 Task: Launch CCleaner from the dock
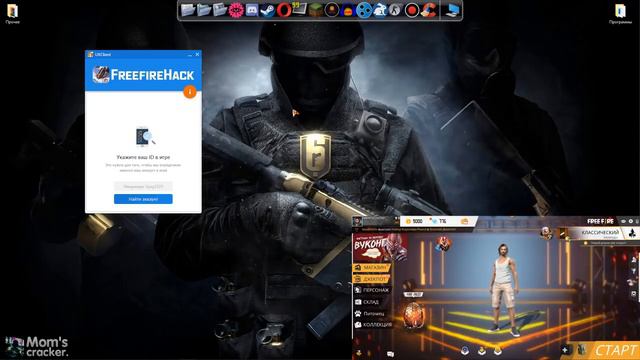click(x=429, y=10)
